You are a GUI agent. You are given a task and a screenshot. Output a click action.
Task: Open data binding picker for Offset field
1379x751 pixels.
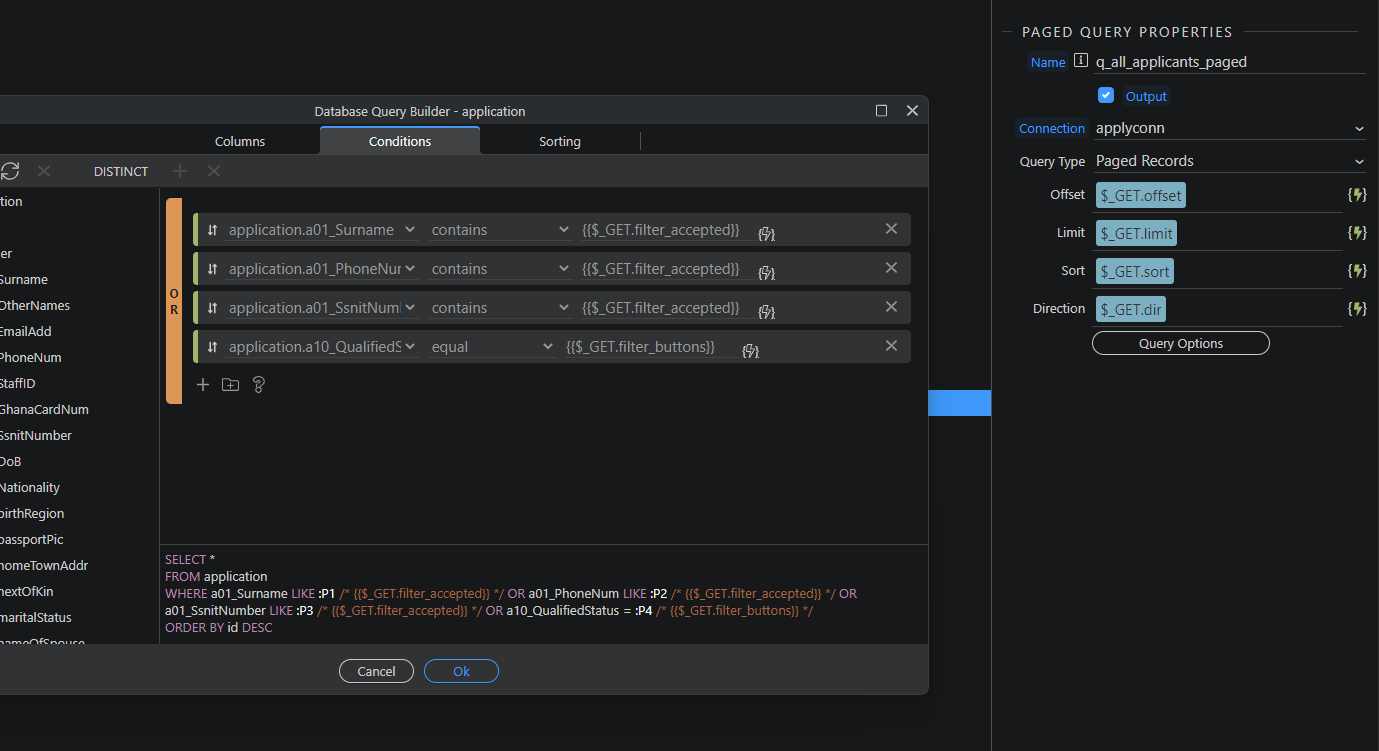(1356, 195)
